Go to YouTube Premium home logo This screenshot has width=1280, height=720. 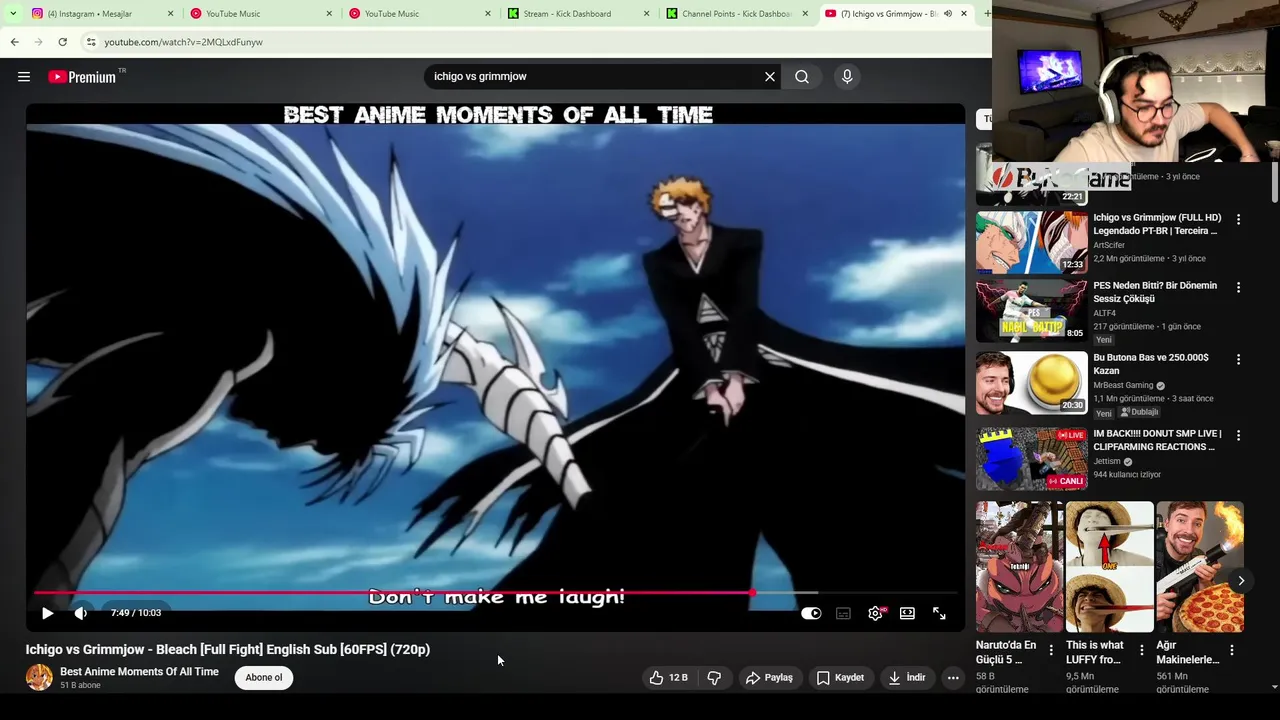(x=82, y=77)
